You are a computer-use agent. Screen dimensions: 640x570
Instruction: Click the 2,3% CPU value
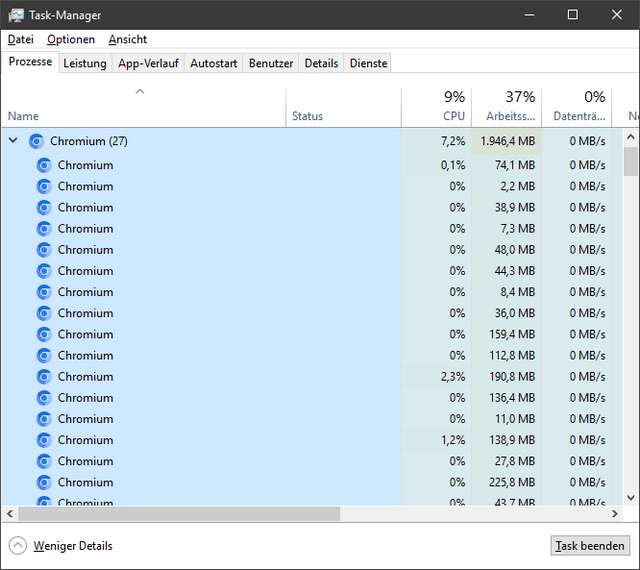(453, 377)
